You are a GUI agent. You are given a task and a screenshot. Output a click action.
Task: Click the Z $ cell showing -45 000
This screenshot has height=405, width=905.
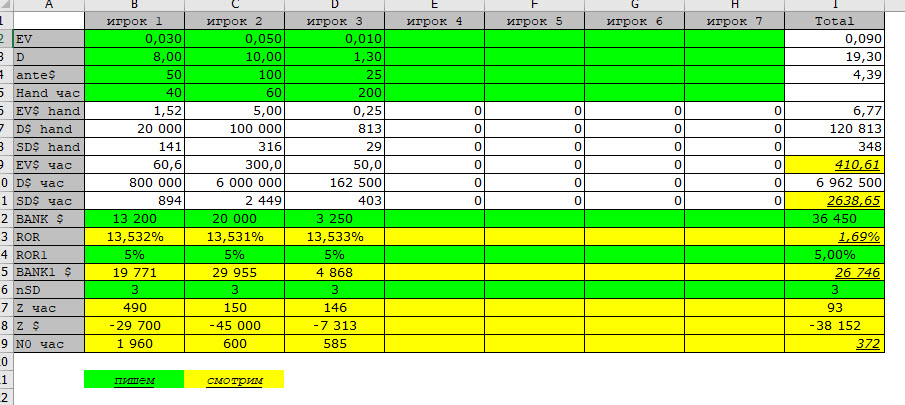click(x=234, y=326)
